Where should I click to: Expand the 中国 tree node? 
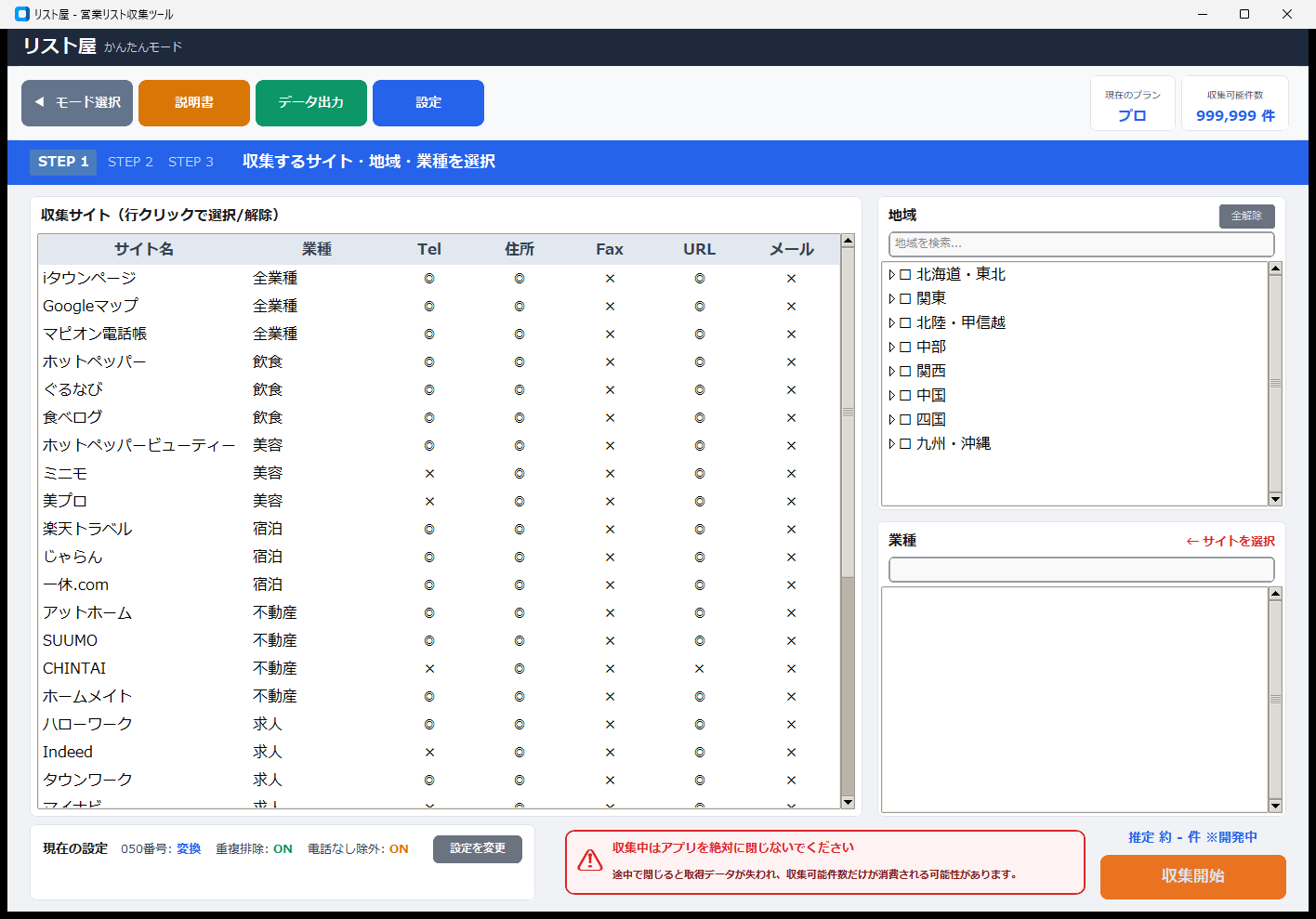[x=892, y=396]
